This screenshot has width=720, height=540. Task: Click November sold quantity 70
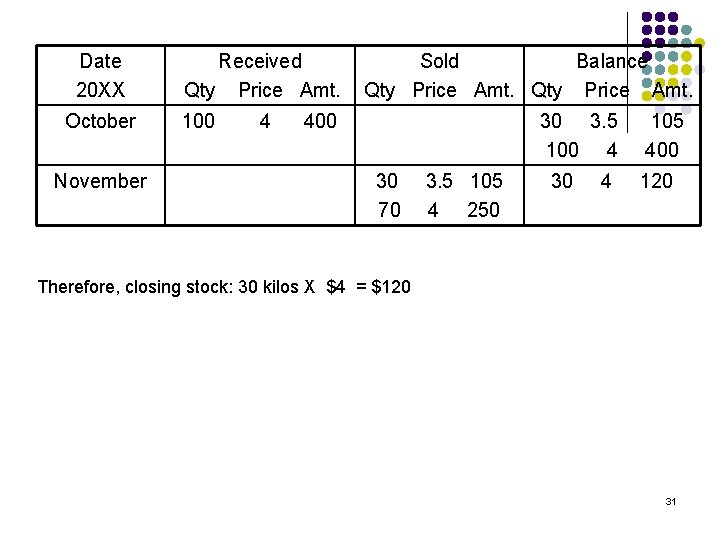[389, 210]
